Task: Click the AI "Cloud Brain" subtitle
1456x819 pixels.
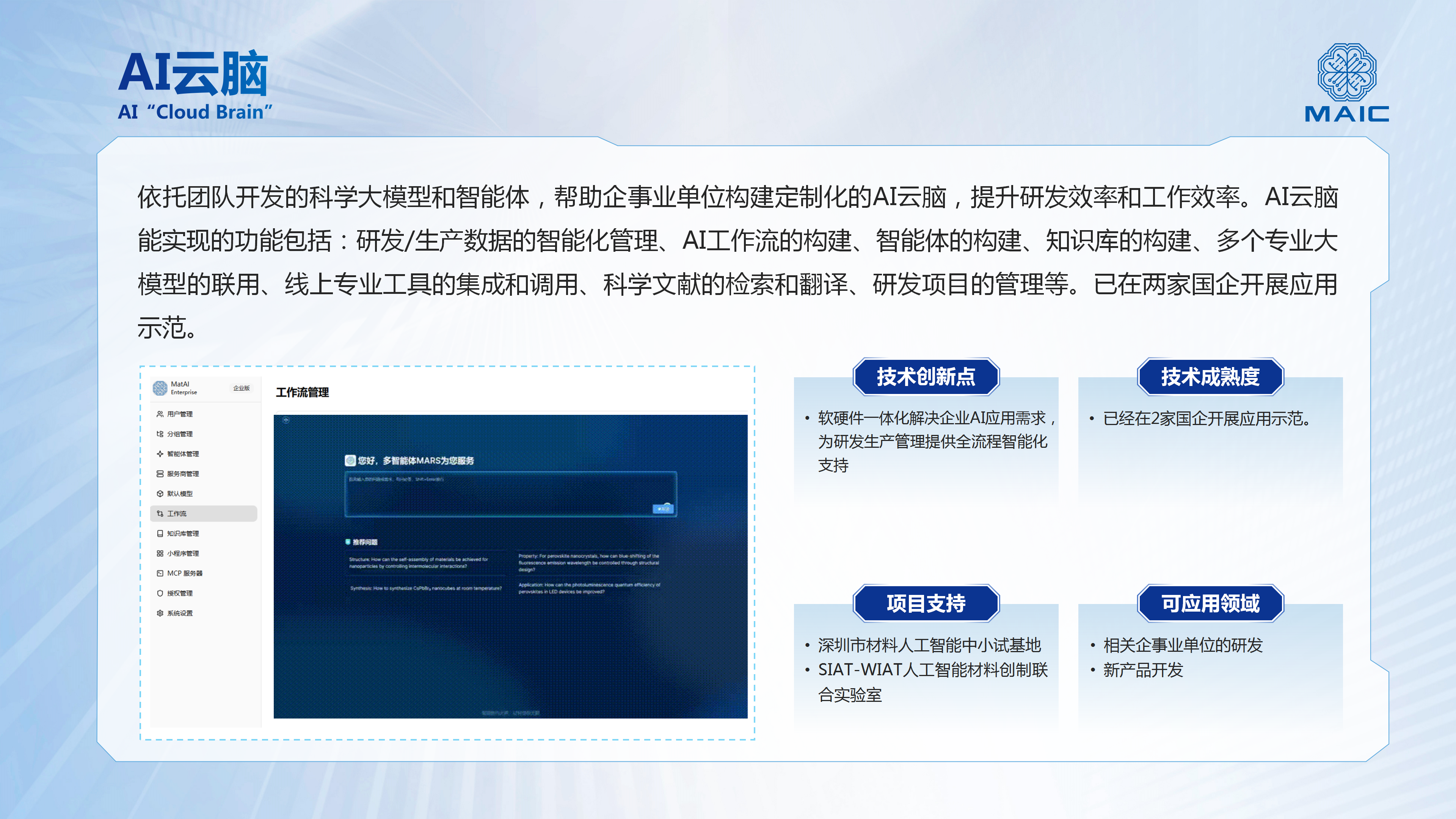Action: [x=195, y=112]
